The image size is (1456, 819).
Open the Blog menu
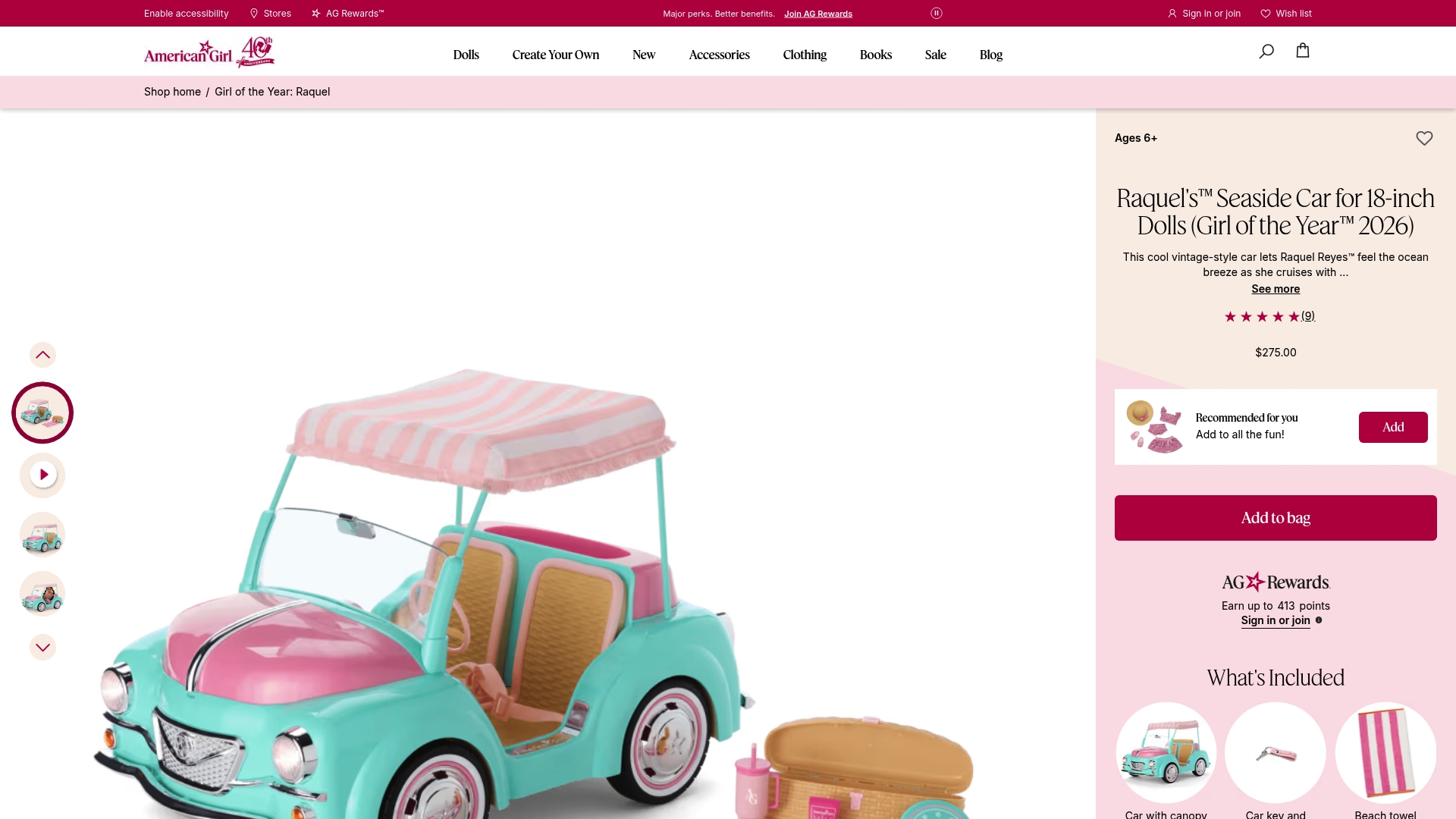[991, 55]
